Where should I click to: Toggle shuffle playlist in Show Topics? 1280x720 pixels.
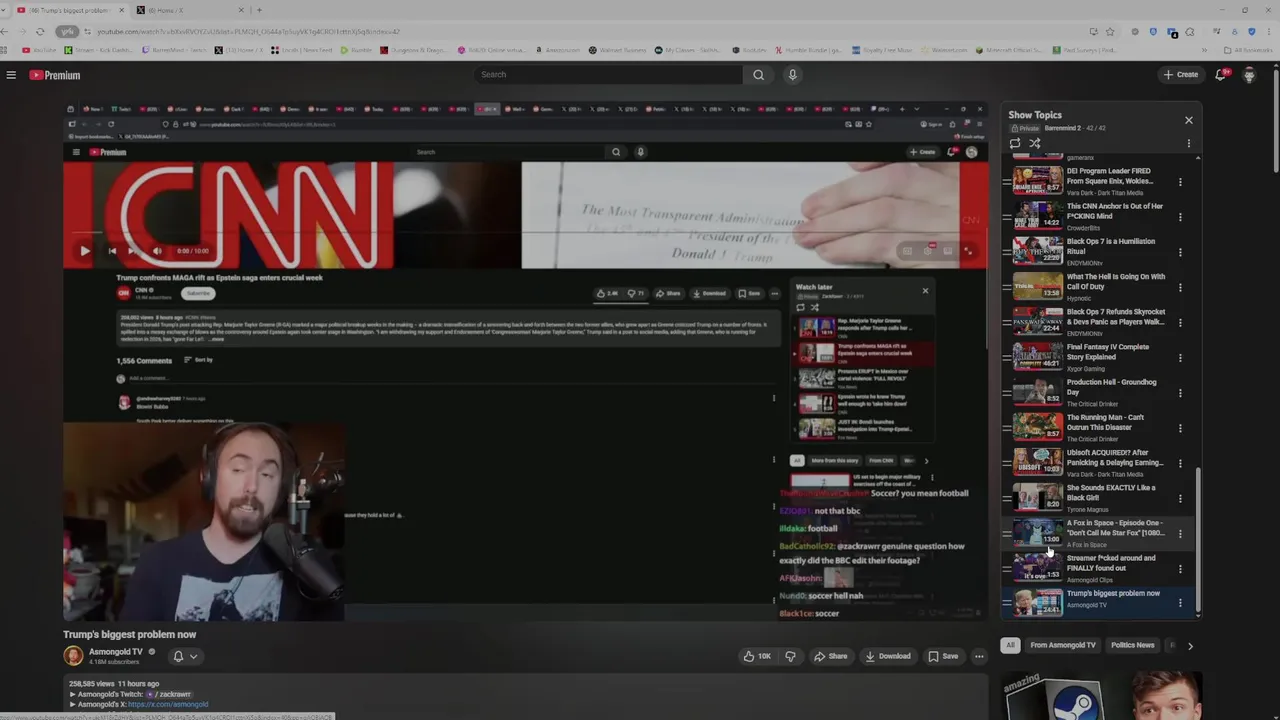1035,143
